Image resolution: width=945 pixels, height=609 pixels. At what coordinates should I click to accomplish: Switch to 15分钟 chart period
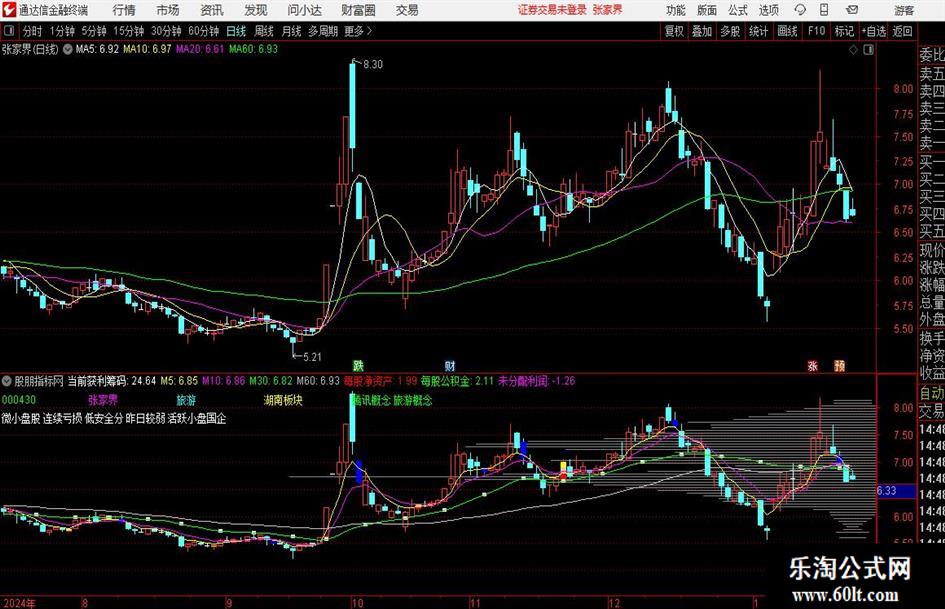pyautogui.click(x=128, y=31)
